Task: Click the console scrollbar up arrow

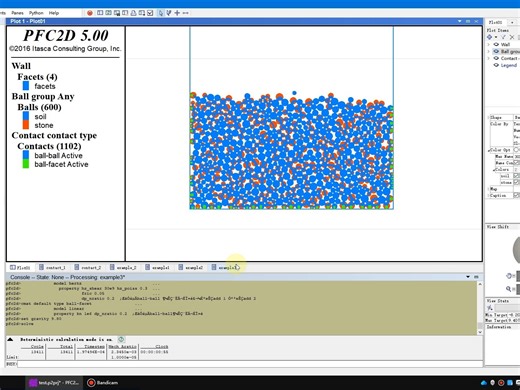Action: 480,284
